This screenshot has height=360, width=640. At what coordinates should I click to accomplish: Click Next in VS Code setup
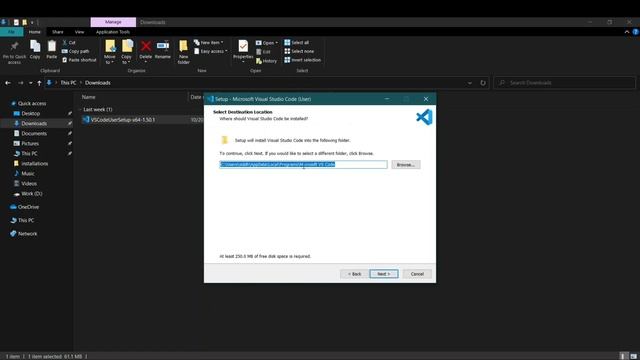pyautogui.click(x=384, y=274)
